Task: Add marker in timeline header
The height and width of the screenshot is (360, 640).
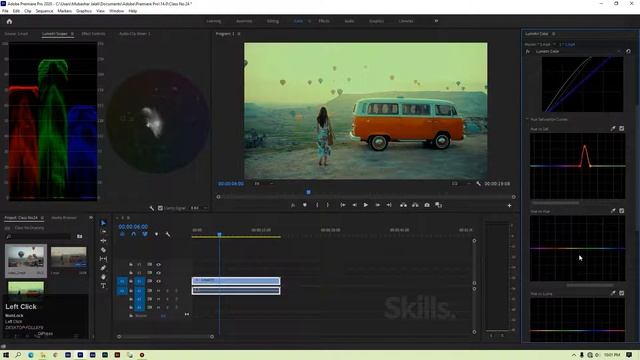Action: click(x=156, y=234)
